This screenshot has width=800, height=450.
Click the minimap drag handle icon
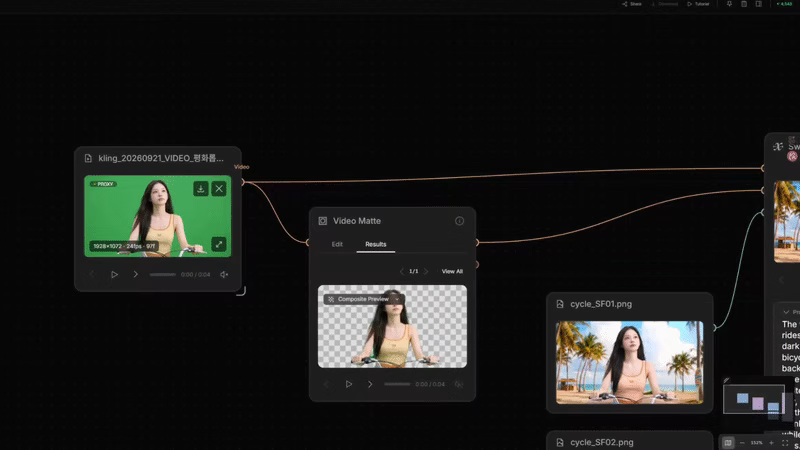click(x=727, y=380)
